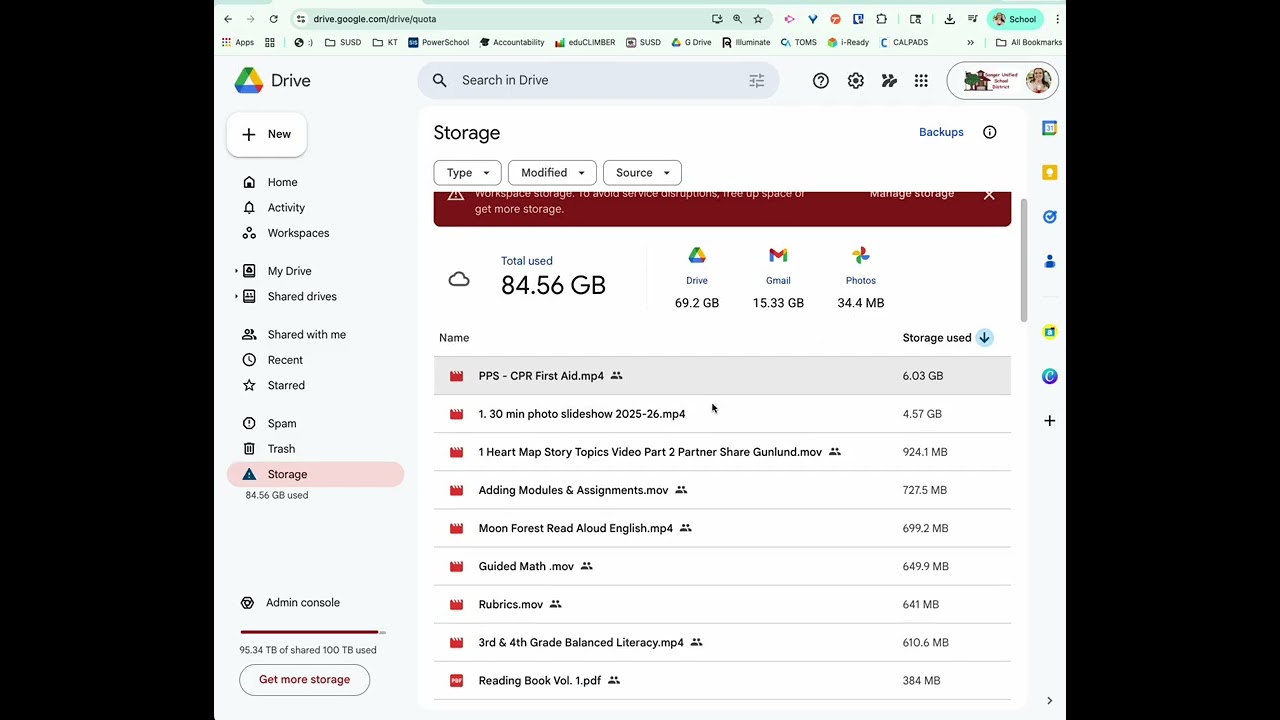Bookmark this page with the star icon
1280x720 pixels.
[758, 19]
